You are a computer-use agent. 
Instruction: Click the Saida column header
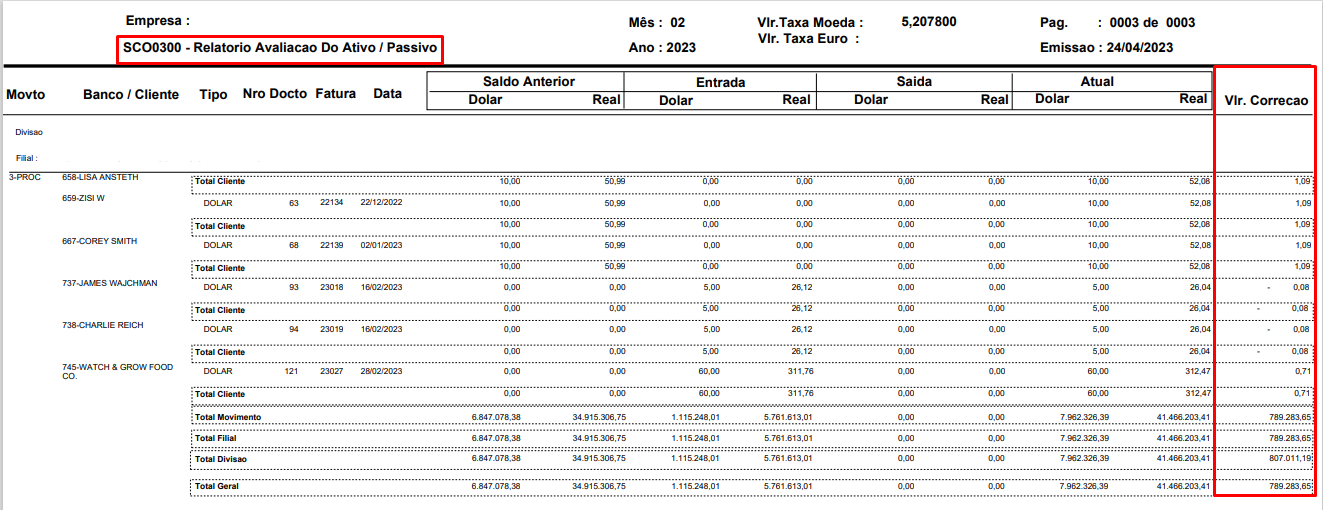(914, 81)
